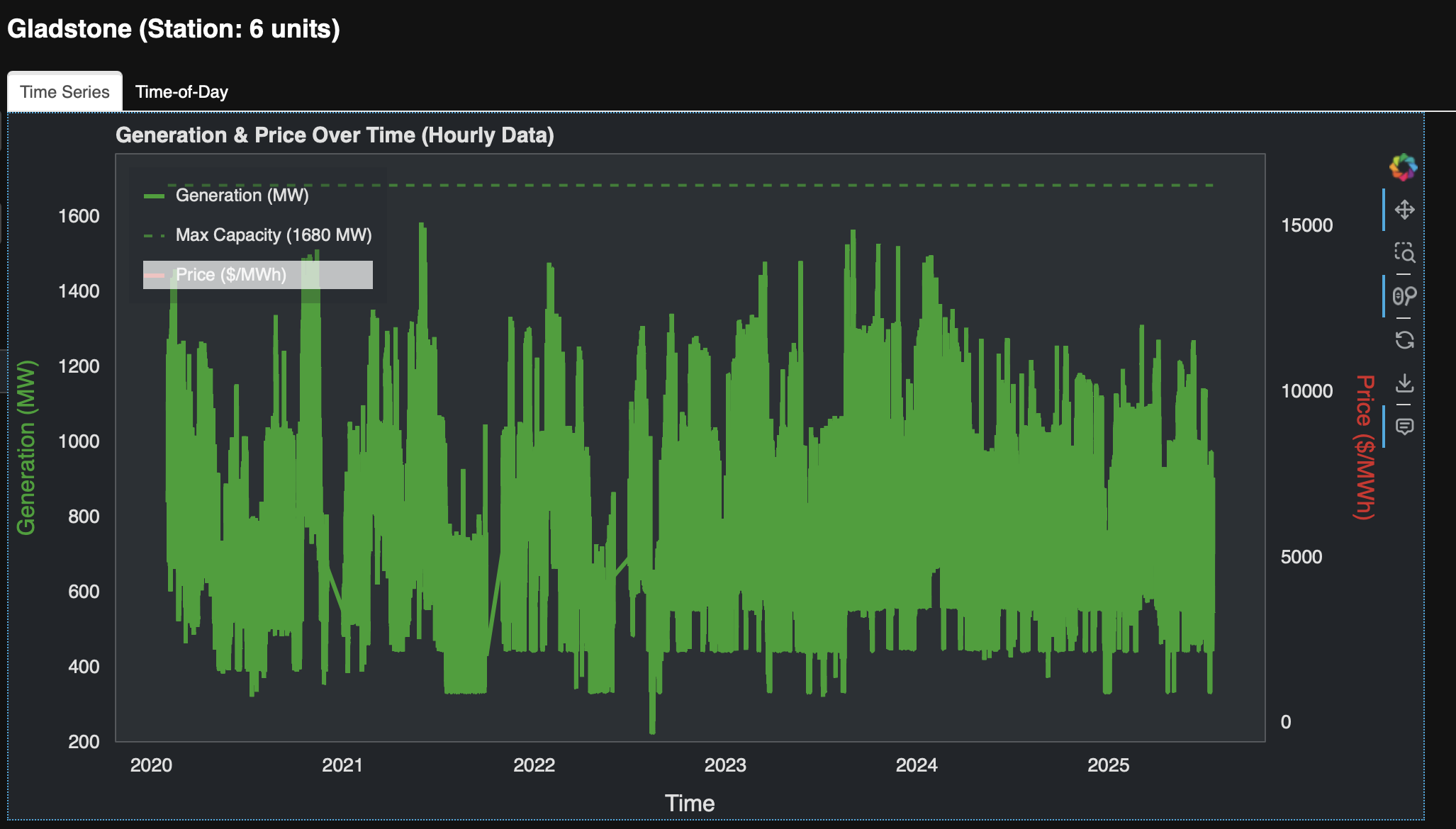Viewport: 1456px width, 829px height.
Task: Click the 2023 tick on time axis
Action: coord(725,765)
